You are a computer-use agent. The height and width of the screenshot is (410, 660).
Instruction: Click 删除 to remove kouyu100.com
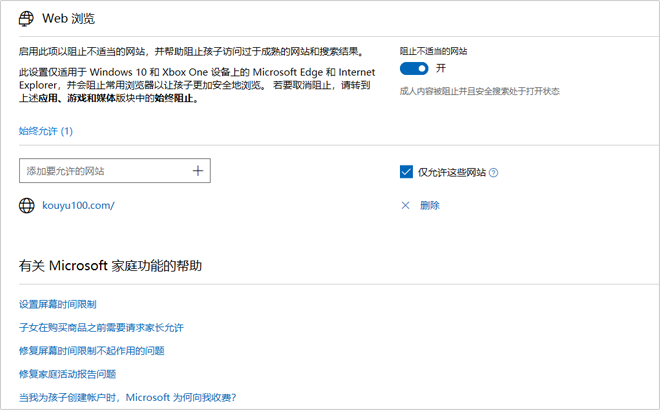430,205
